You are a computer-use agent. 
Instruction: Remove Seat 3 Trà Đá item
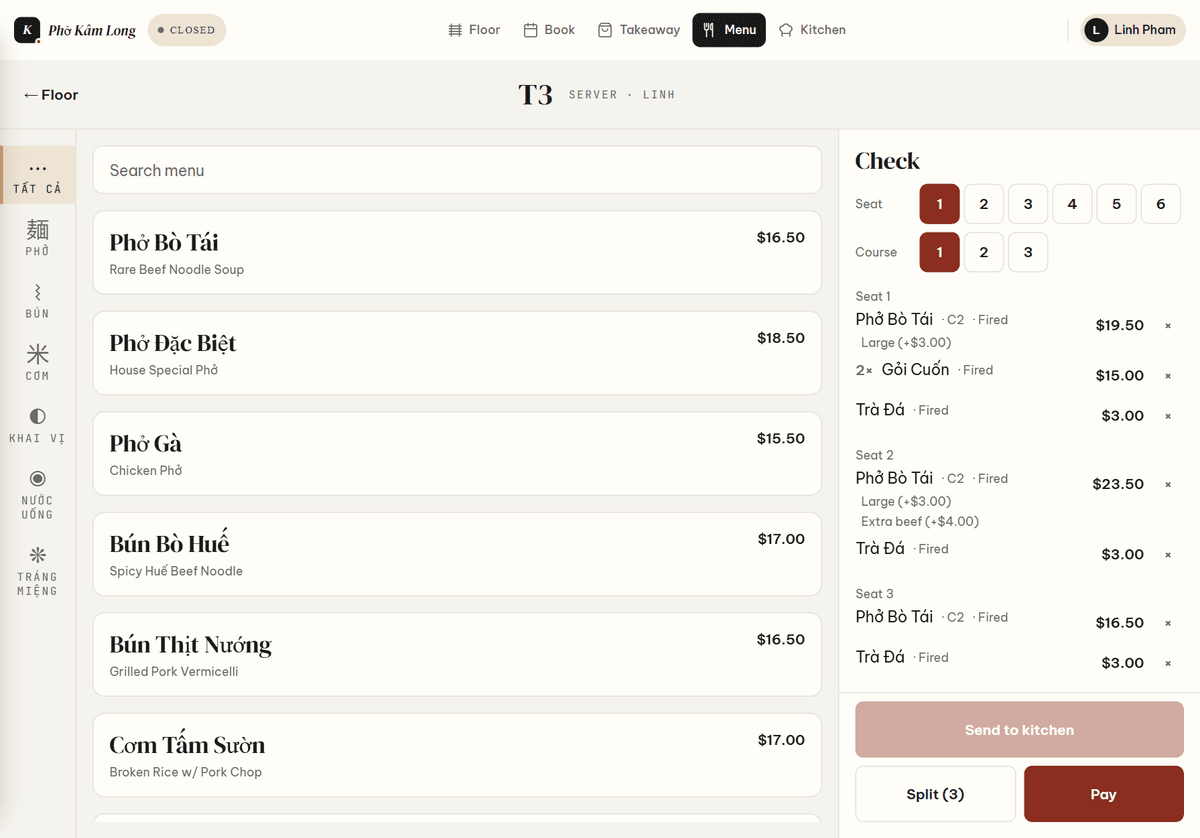pos(1168,663)
